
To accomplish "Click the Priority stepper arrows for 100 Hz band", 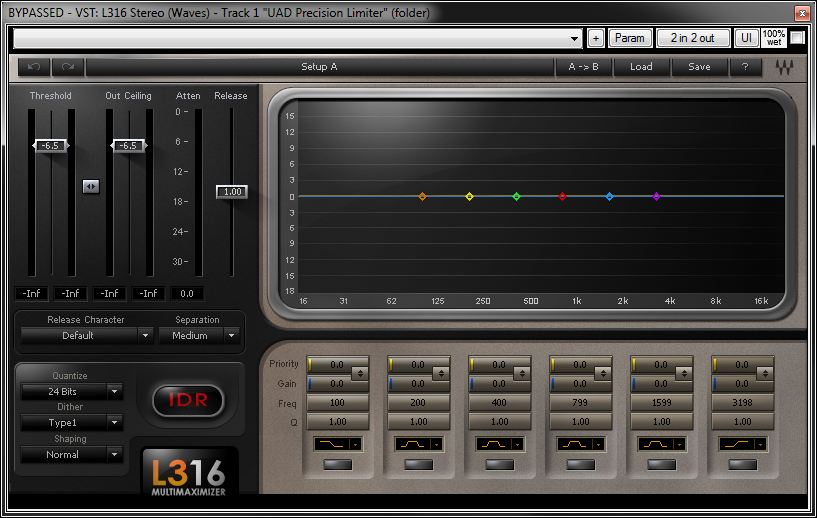I will 360,373.
